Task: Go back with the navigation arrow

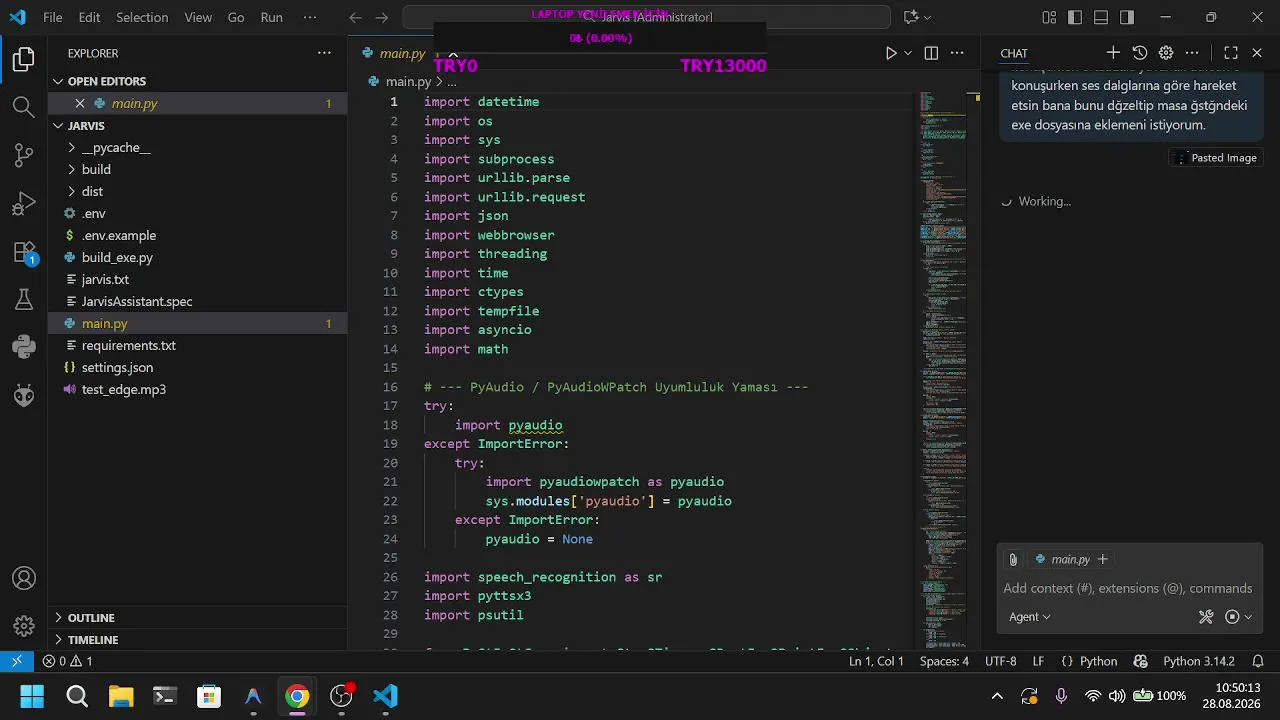Action: tap(356, 17)
